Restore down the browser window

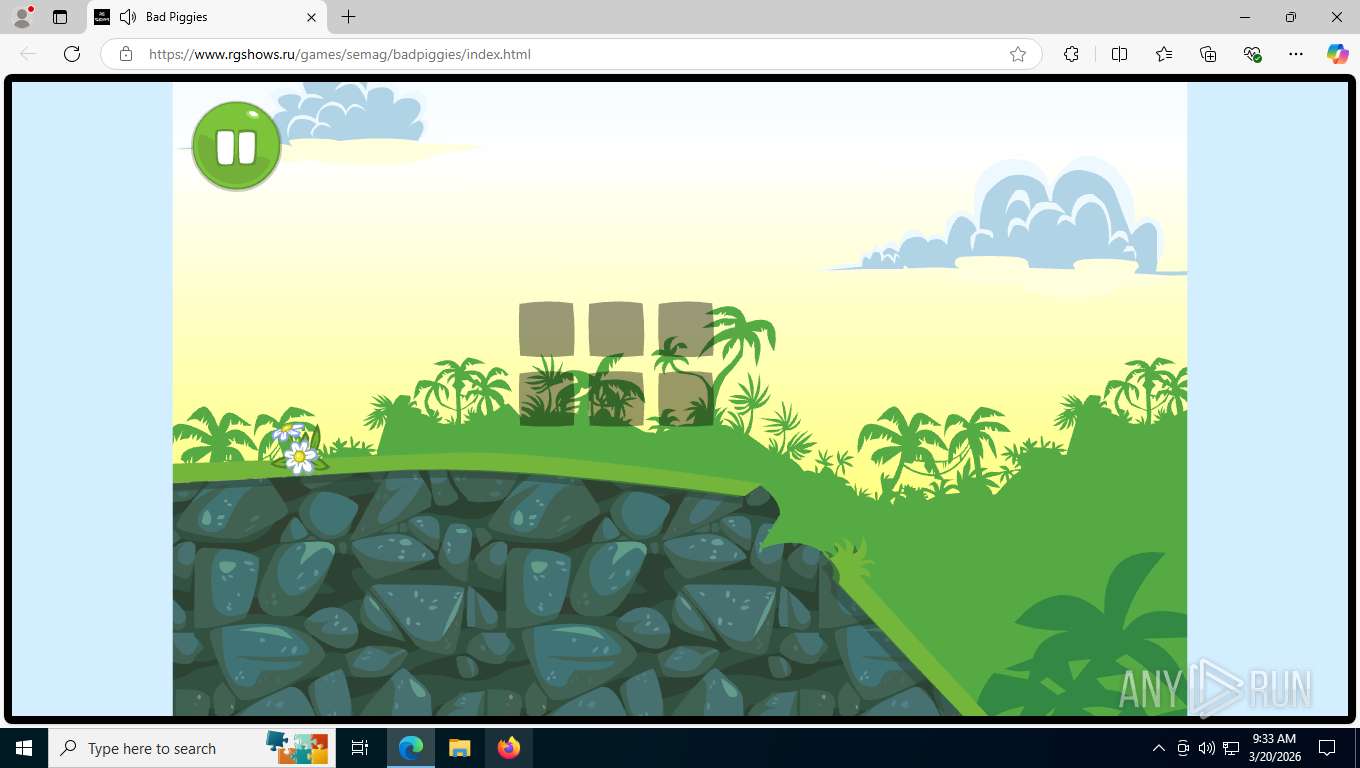pos(1291,17)
